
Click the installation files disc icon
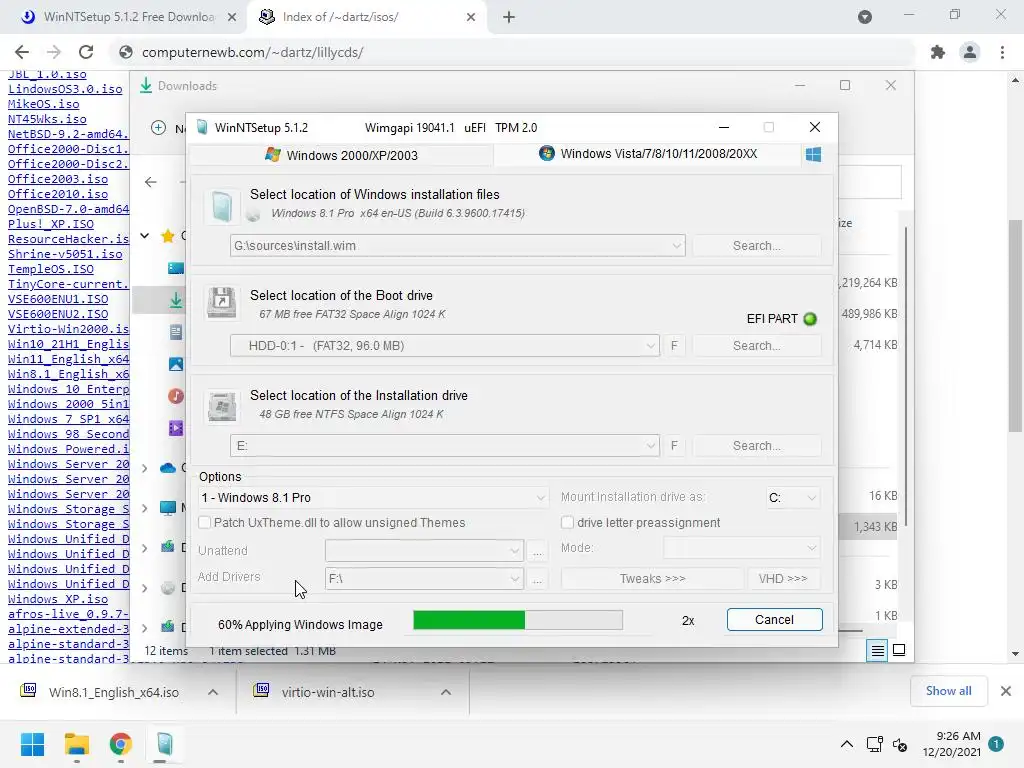pos(221,206)
